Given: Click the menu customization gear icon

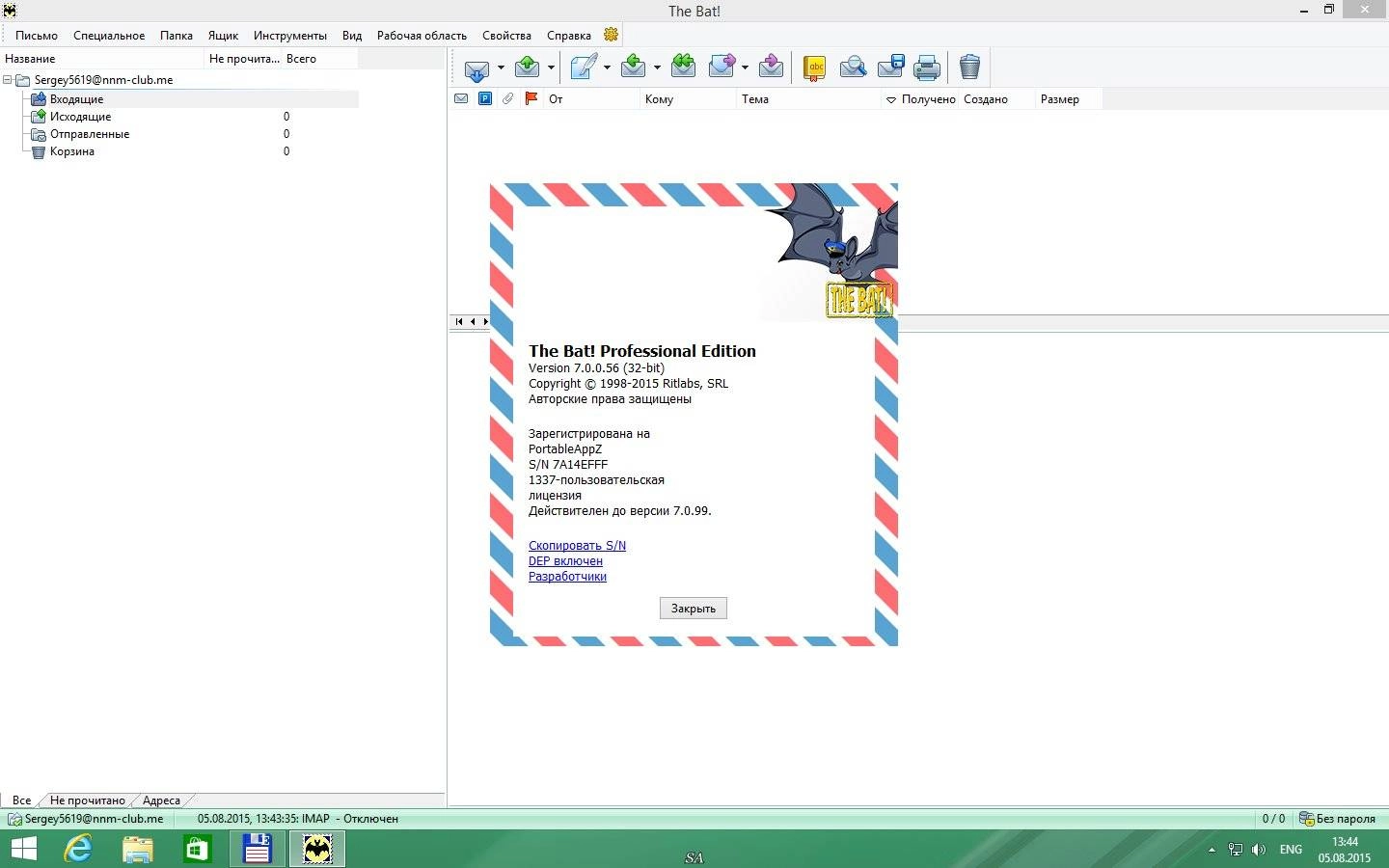Looking at the screenshot, I should (611, 35).
